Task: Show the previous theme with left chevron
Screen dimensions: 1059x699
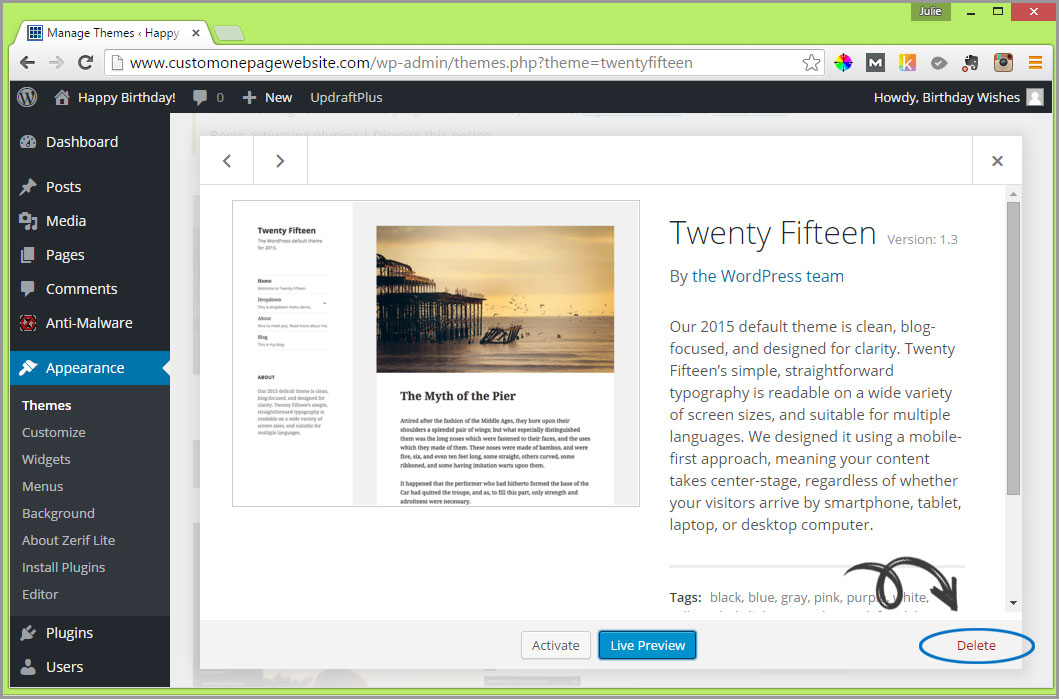Action: pyautogui.click(x=227, y=161)
